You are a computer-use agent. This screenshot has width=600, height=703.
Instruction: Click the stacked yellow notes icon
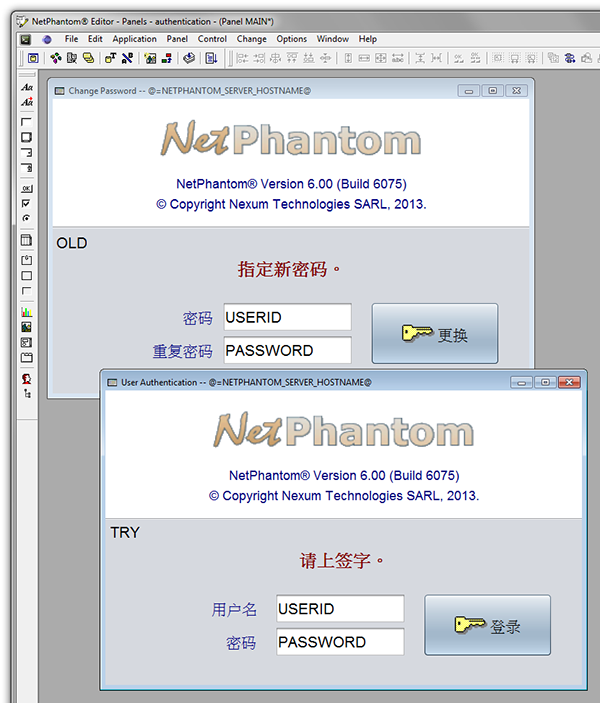(x=88, y=58)
